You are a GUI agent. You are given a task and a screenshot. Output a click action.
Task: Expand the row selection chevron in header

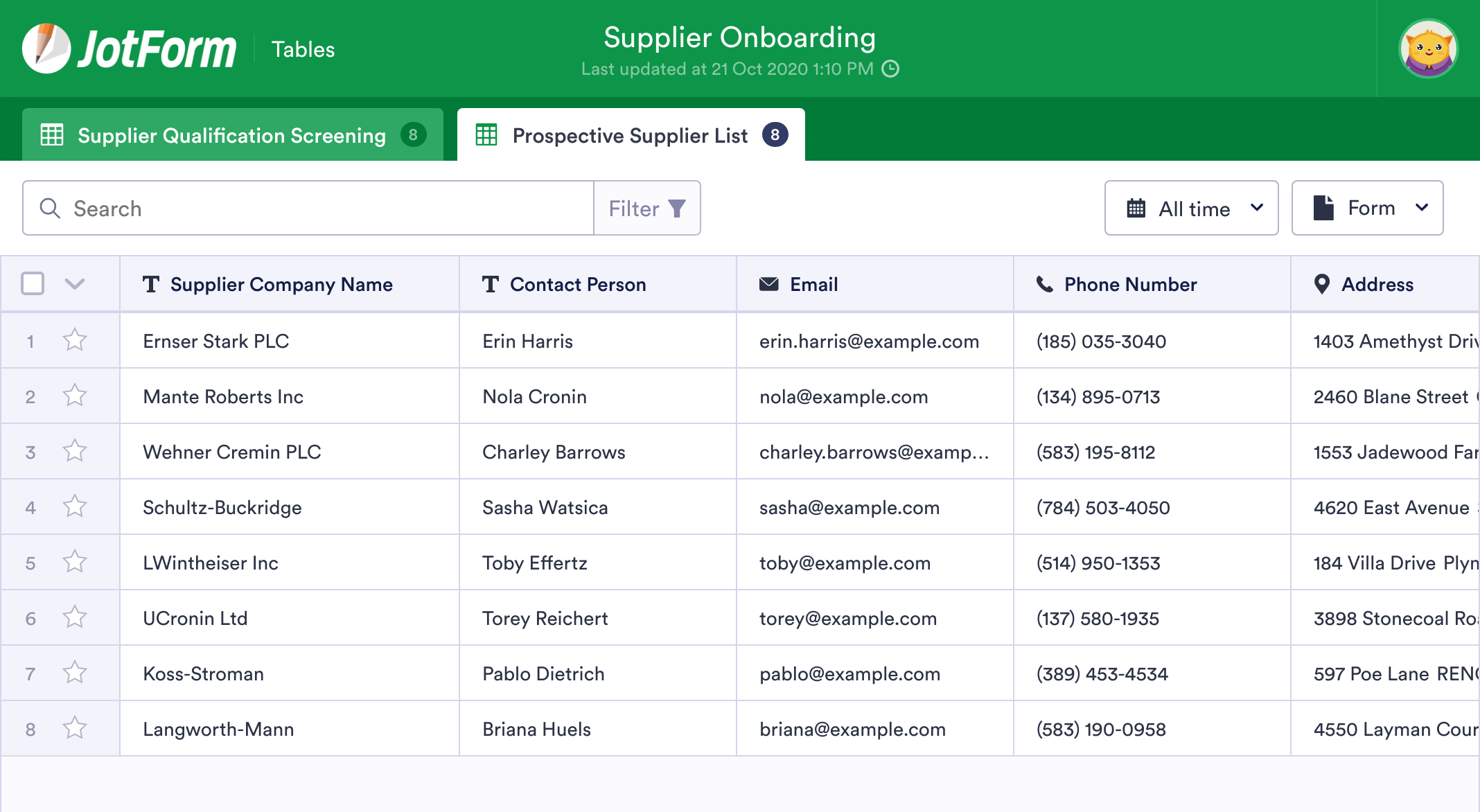74,283
